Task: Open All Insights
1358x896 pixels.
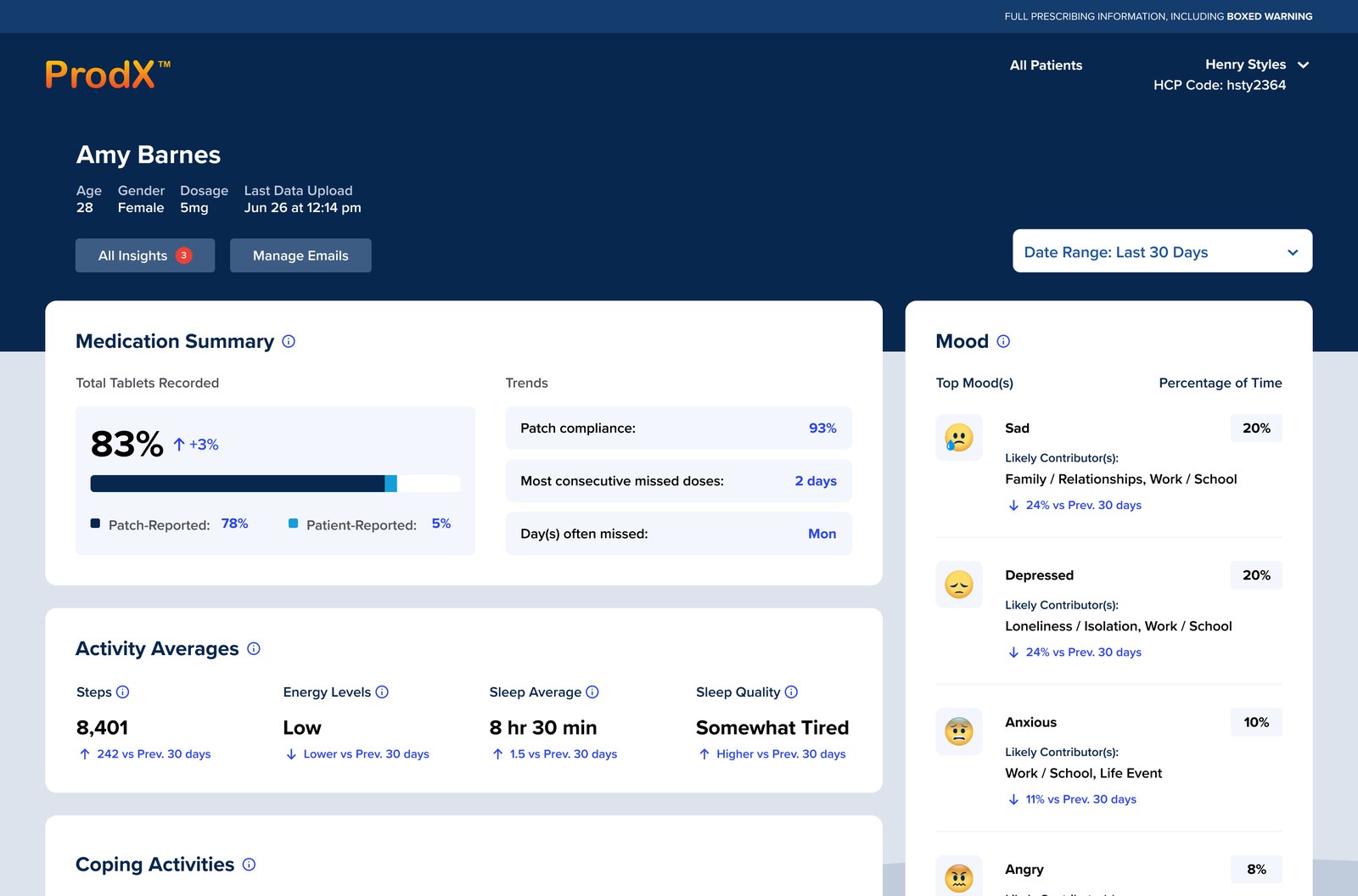Action: (x=145, y=255)
